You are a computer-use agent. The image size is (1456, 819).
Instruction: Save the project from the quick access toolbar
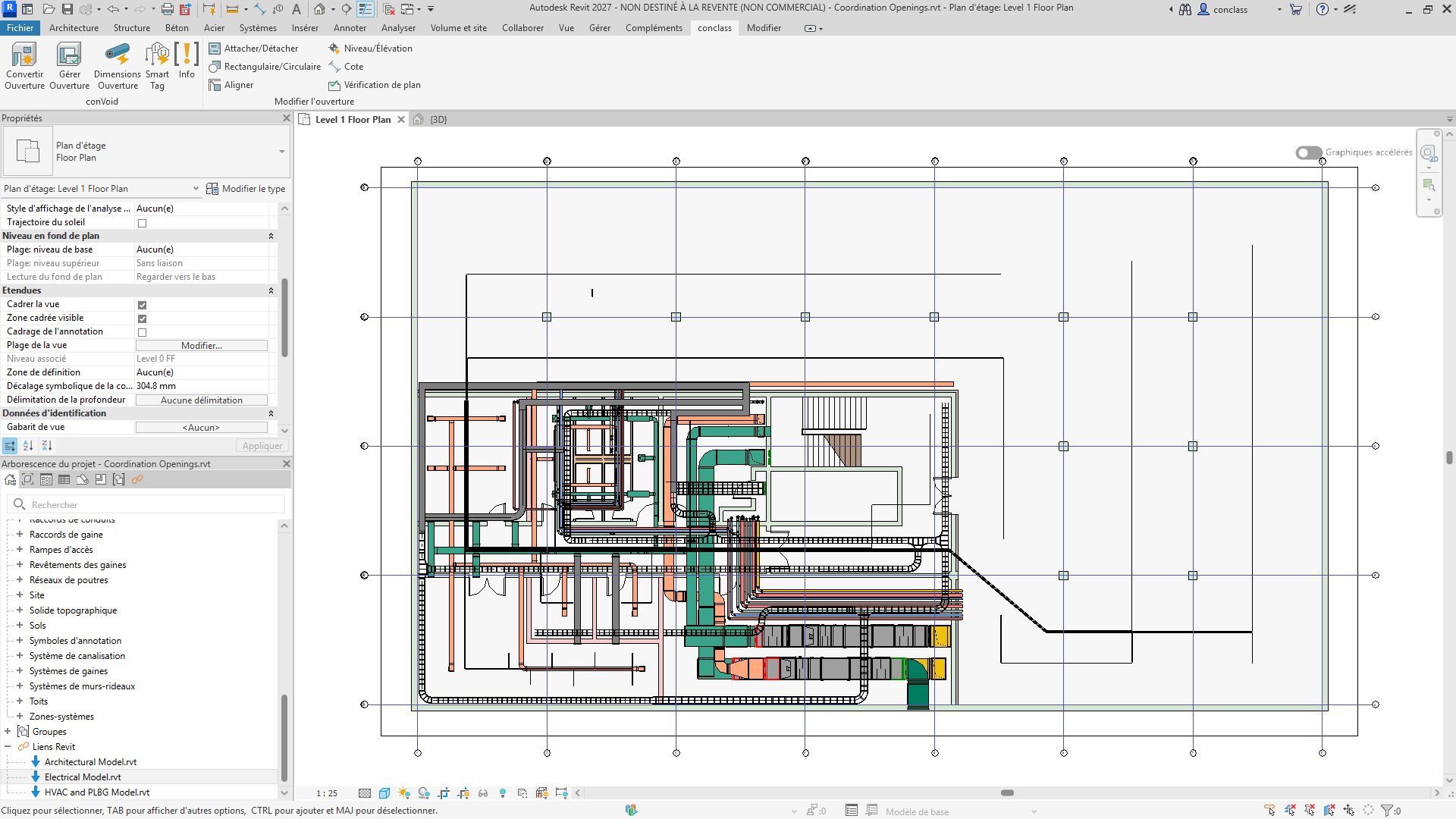tap(67, 9)
